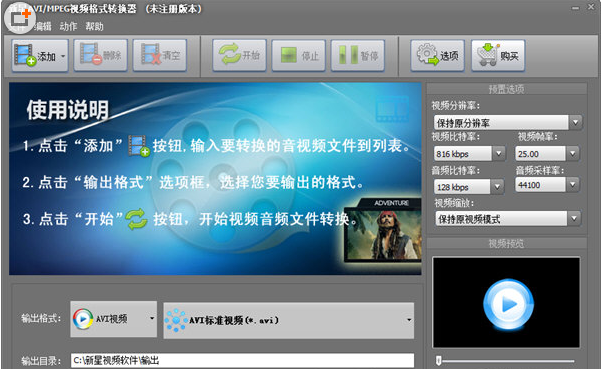The height and width of the screenshot is (369, 601).
Task: Click the 清空 (Clear) list icon
Action: pyautogui.click(x=150, y=54)
